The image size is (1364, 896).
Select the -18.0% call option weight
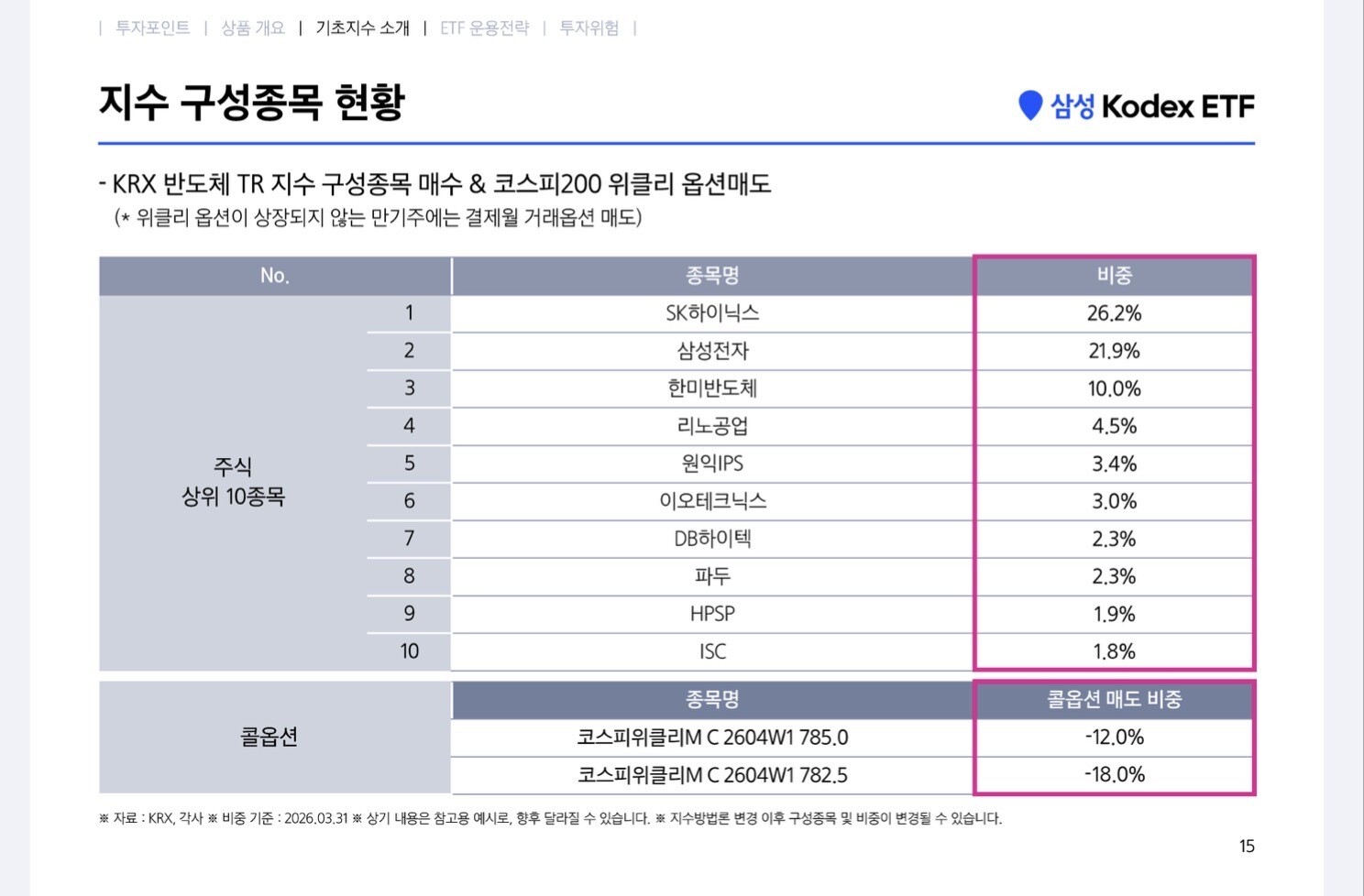[1114, 775]
